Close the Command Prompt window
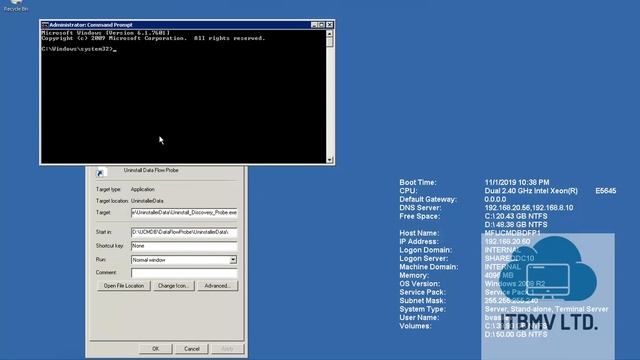This screenshot has width=640, height=360. coord(329,25)
